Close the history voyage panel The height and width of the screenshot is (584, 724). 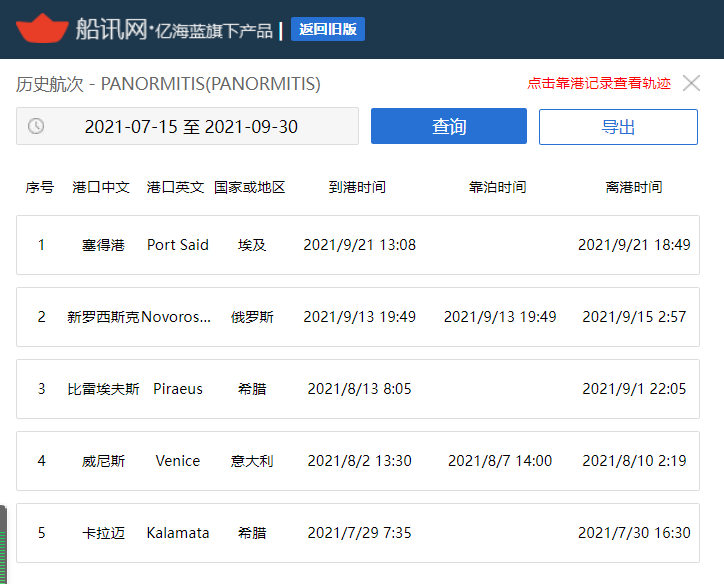(691, 84)
